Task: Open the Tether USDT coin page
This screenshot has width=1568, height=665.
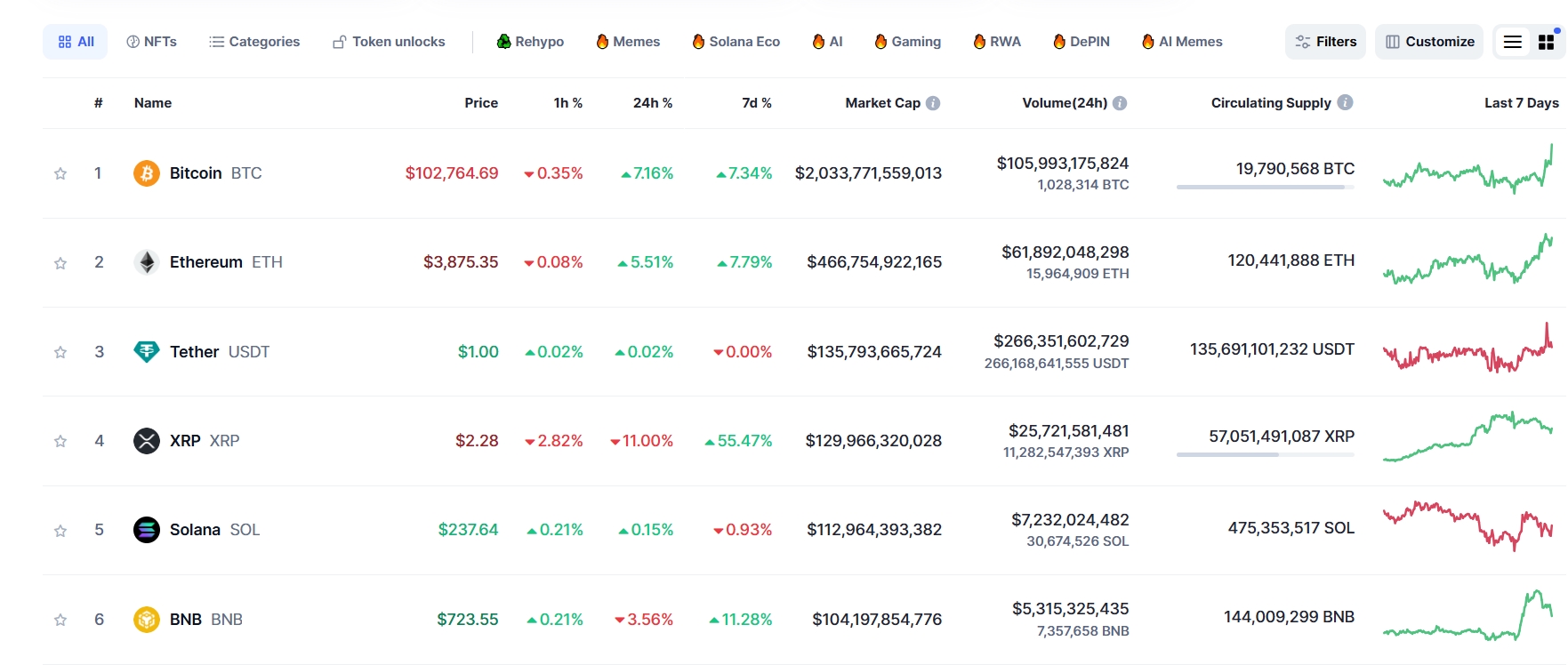Action: coord(220,352)
